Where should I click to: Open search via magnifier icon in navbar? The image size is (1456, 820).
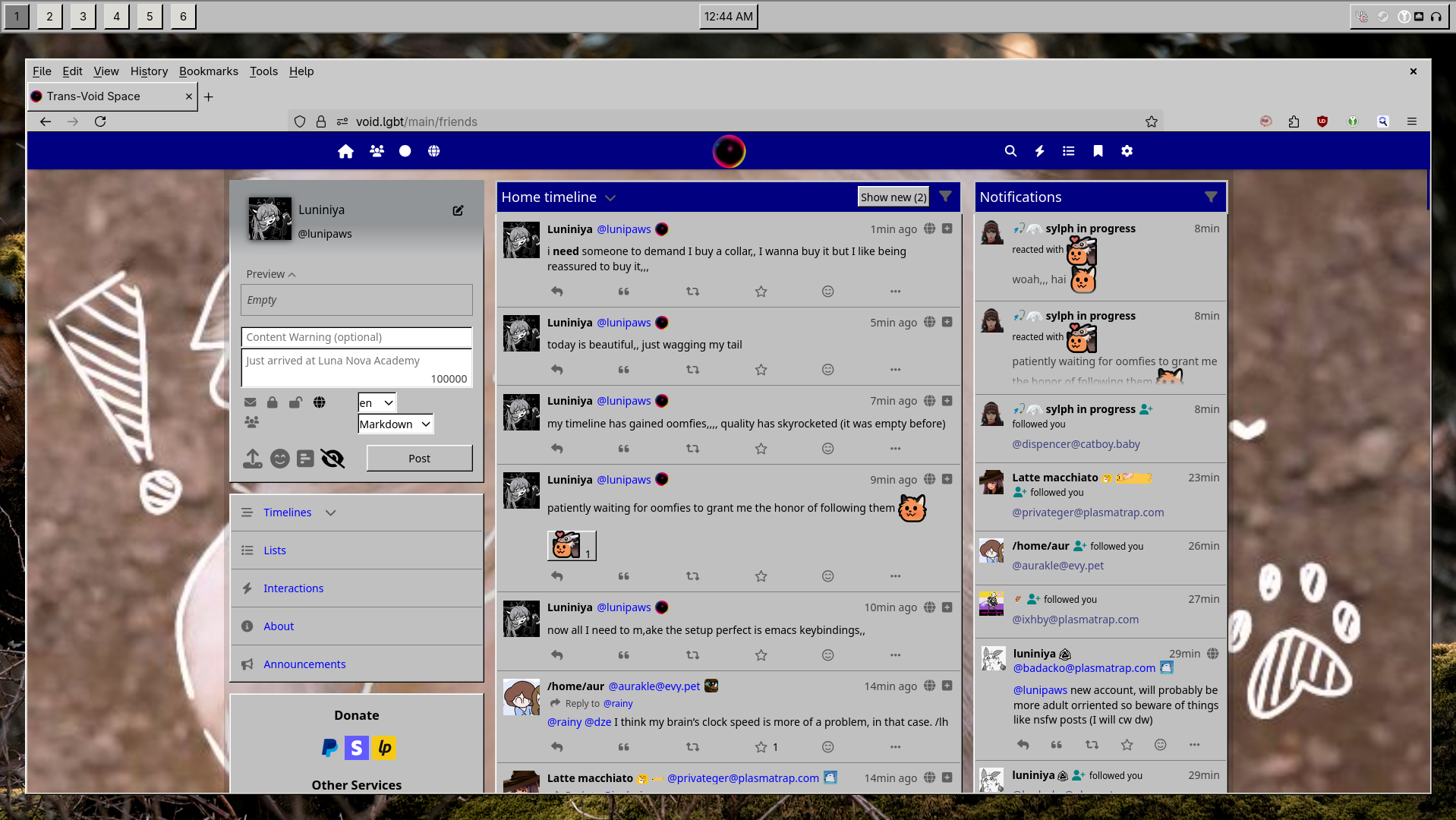click(1010, 151)
